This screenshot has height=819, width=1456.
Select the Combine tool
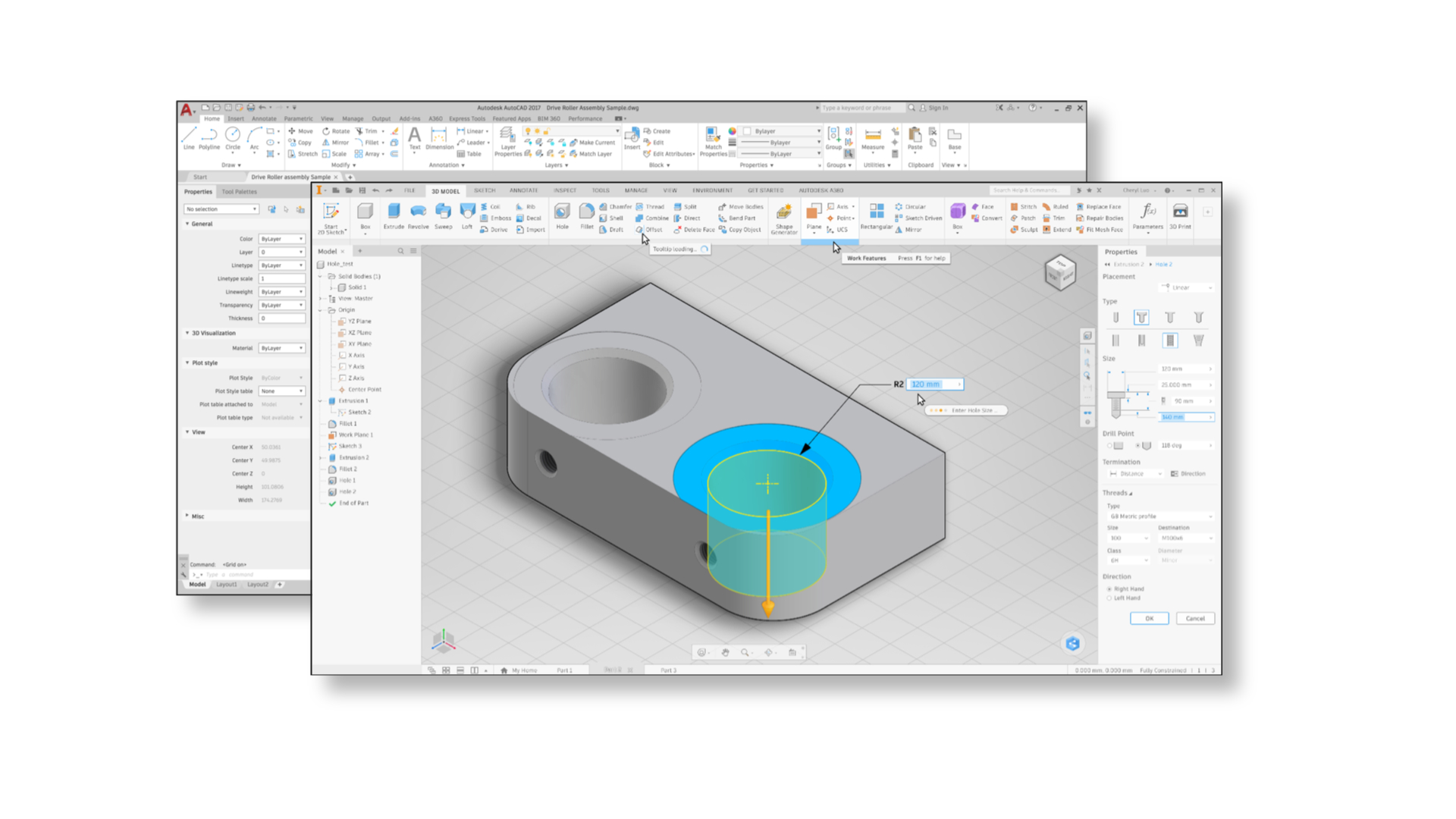[652, 218]
